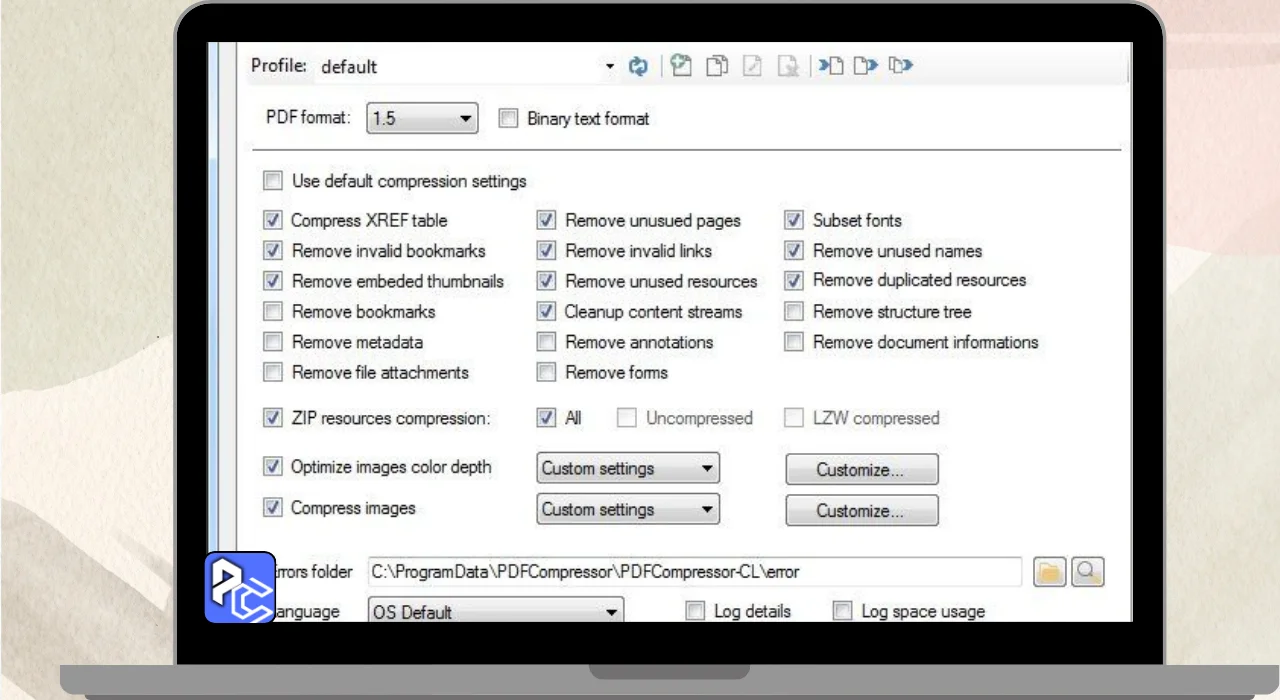
Task: Open the Profile dropdown arrow
Action: pyautogui.click(x=610, y=67)
